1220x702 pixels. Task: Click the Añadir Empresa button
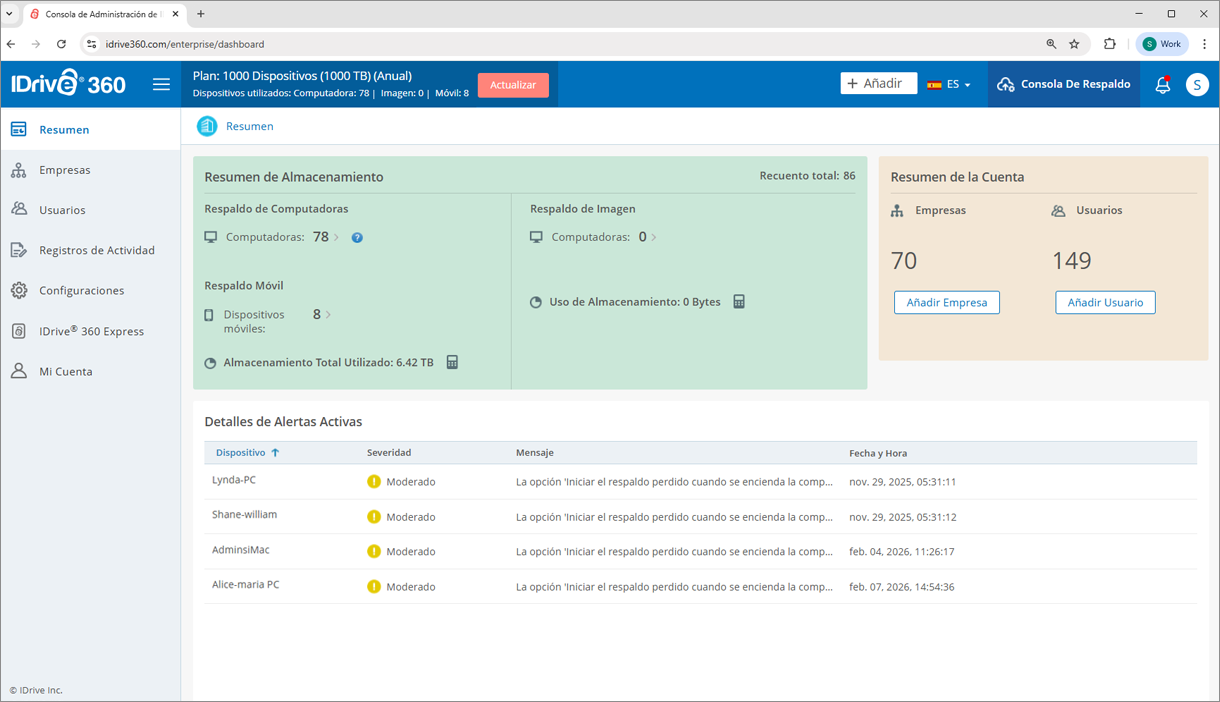click(946, 302)
